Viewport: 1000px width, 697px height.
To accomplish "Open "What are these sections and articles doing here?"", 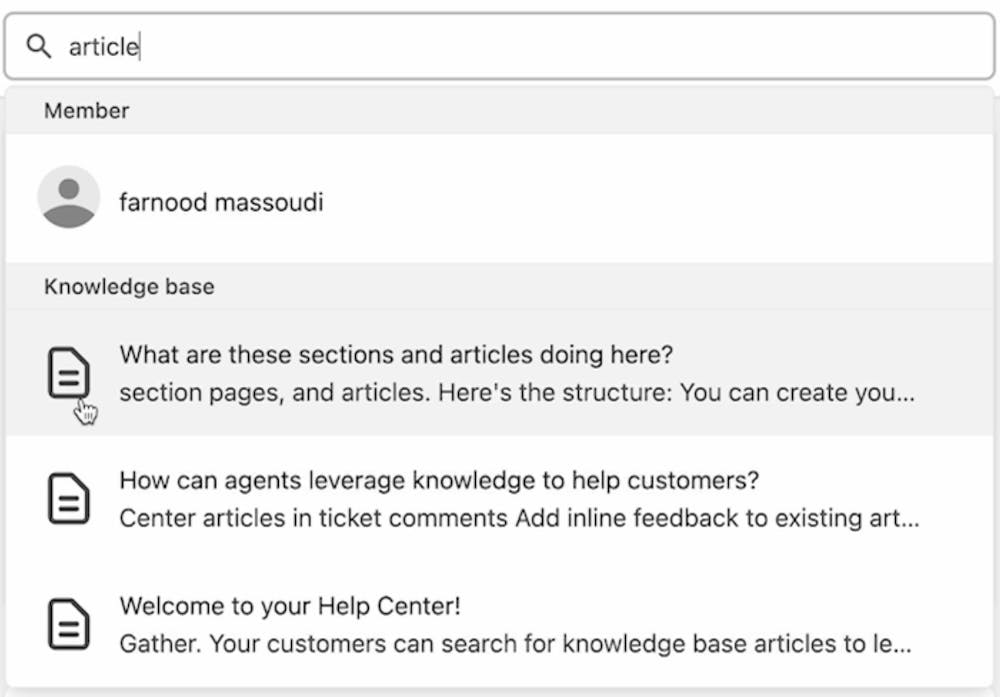I will pyautogui.click(x=396, y=355).
